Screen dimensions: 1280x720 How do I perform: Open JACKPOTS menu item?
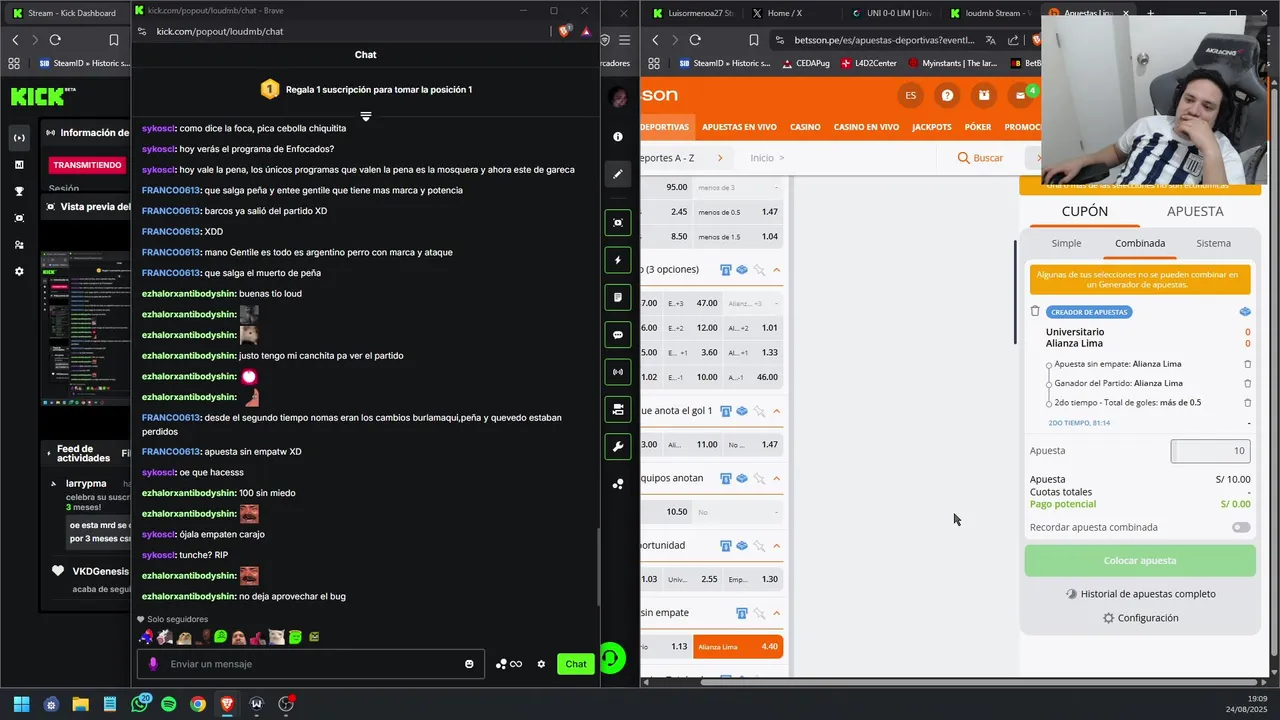[932, 127]
